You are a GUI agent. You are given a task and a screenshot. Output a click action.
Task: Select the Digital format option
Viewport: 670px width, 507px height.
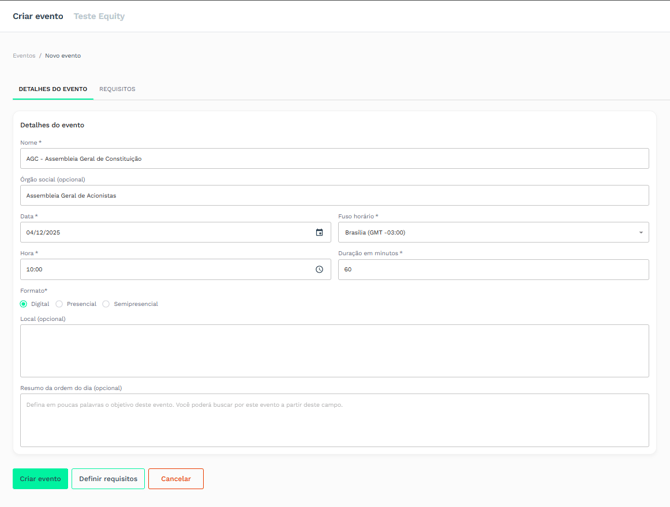click(x=24, y=304)
